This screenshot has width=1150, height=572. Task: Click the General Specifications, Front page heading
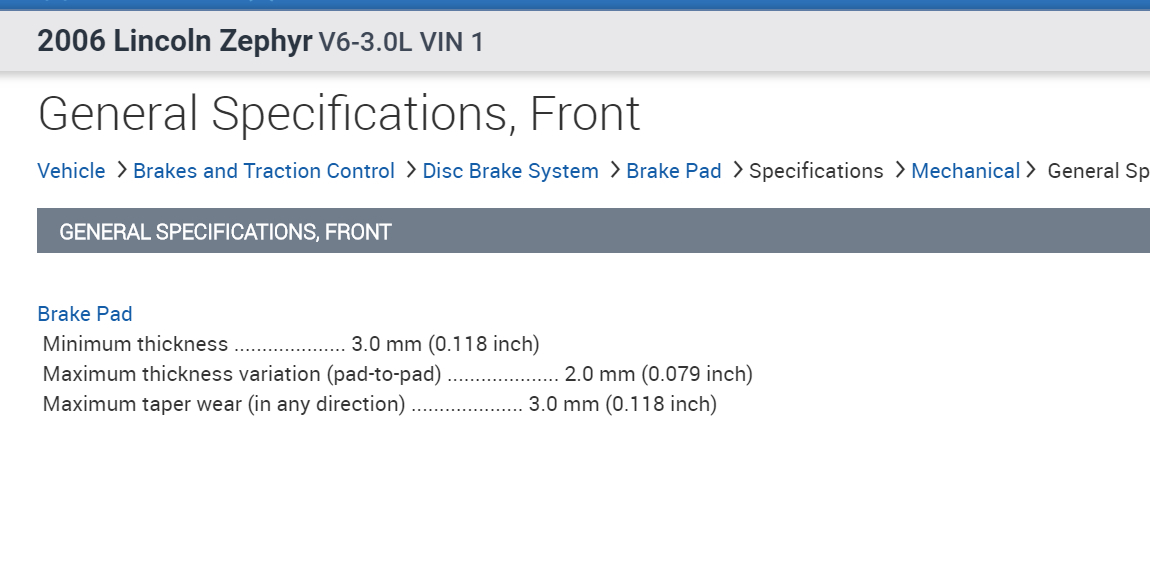(339, 114)
